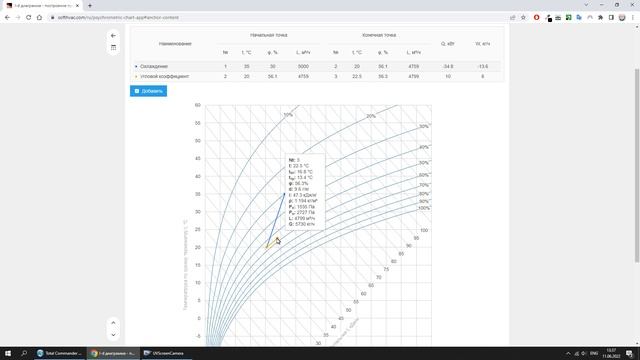640x360 pixels.
Task: Click the 5000 airflow cell in the Охлаждение row
Action: [x=303, y=66]
